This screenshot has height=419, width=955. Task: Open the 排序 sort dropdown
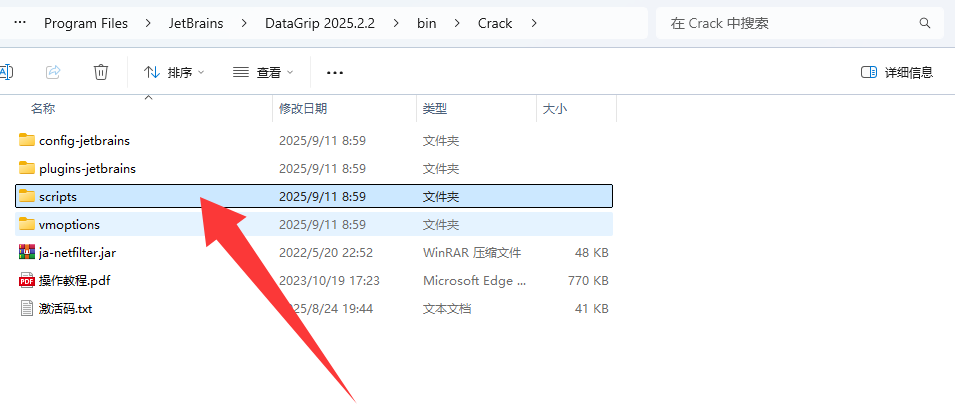(x=174, y=72)
